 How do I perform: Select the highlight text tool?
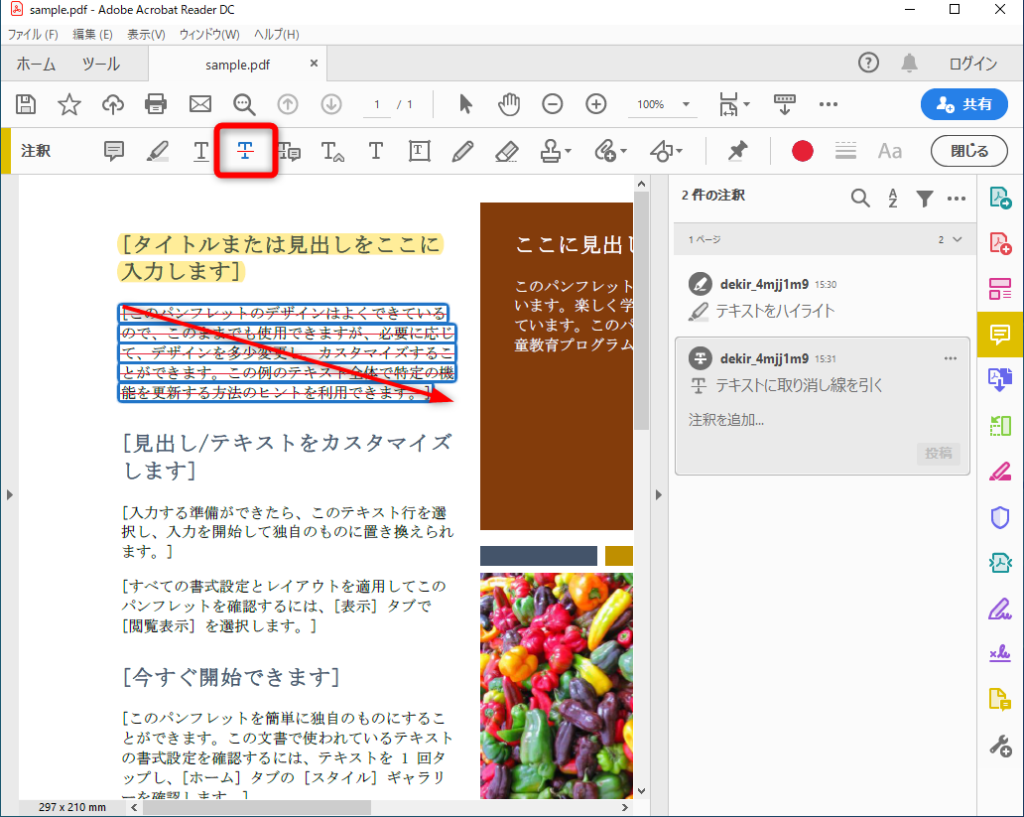(x=157, y=151)
